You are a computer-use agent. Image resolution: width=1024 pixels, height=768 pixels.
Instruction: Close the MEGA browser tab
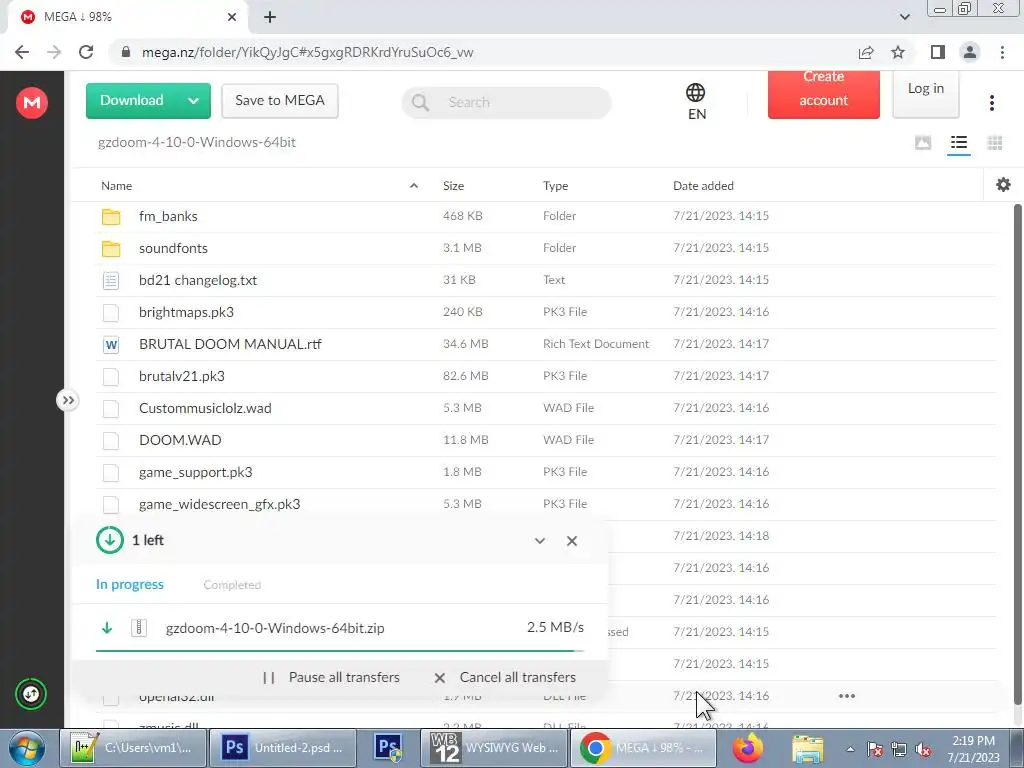pyautogui.click(x=232, y=17)
